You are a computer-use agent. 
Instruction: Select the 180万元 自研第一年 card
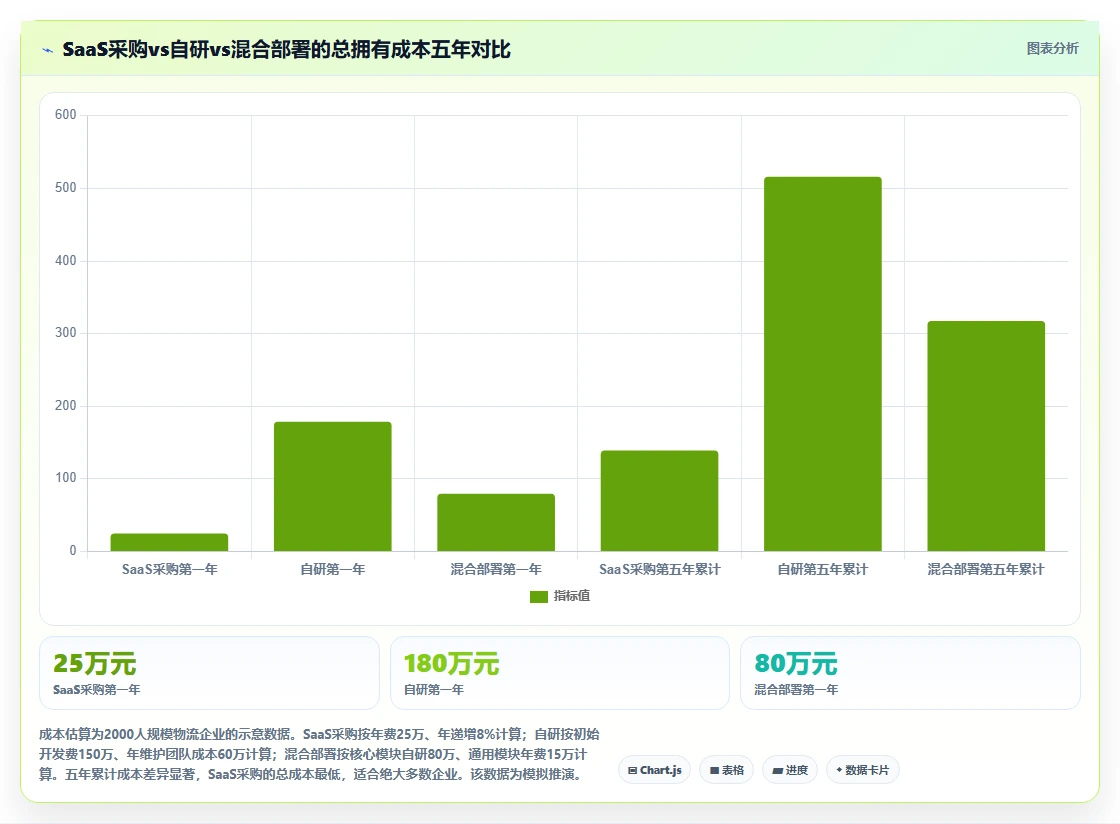[x=559, y=673]
